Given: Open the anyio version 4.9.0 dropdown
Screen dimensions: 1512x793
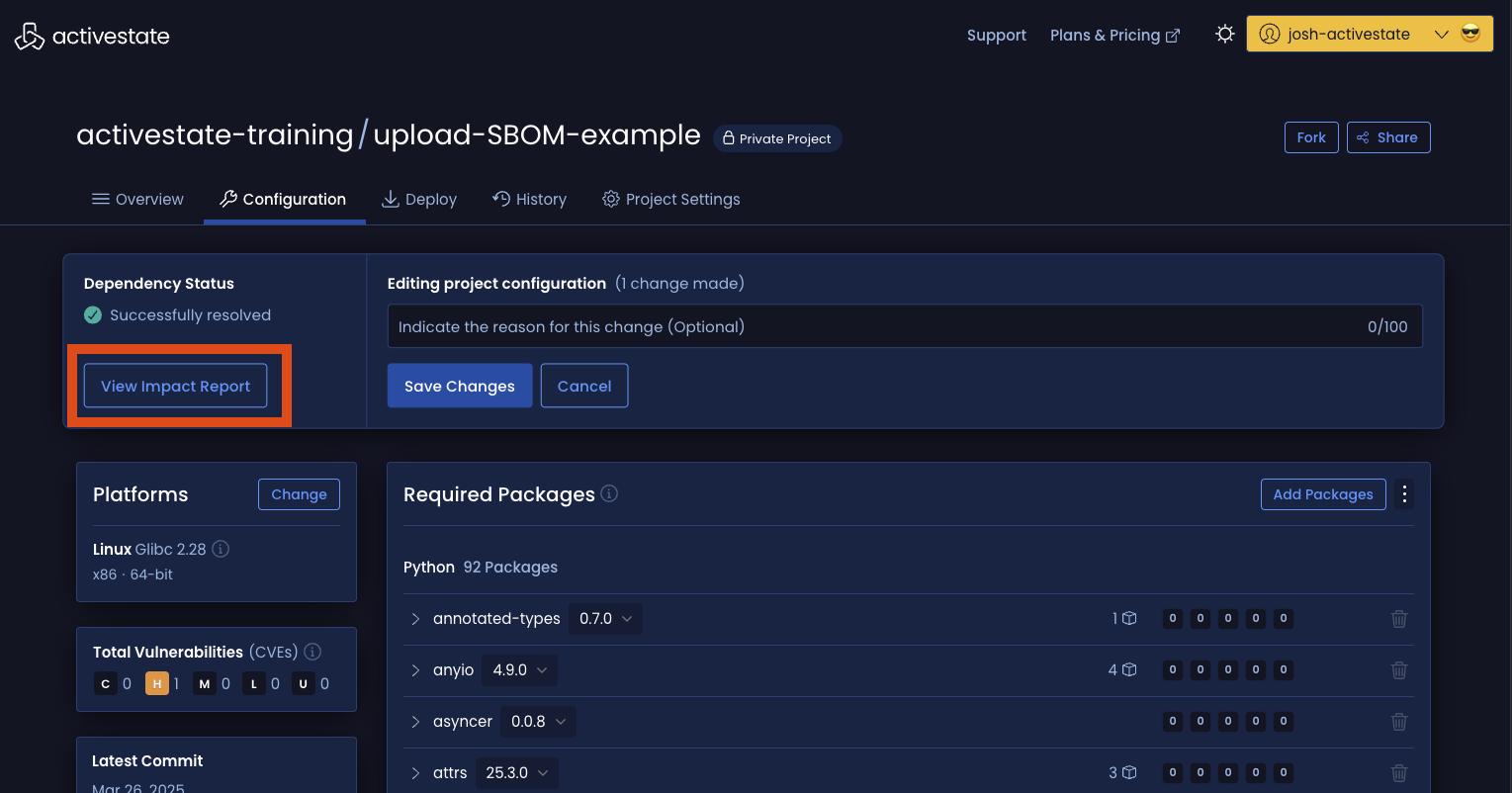Looking at the screenshot, I should tap(519, 670).
